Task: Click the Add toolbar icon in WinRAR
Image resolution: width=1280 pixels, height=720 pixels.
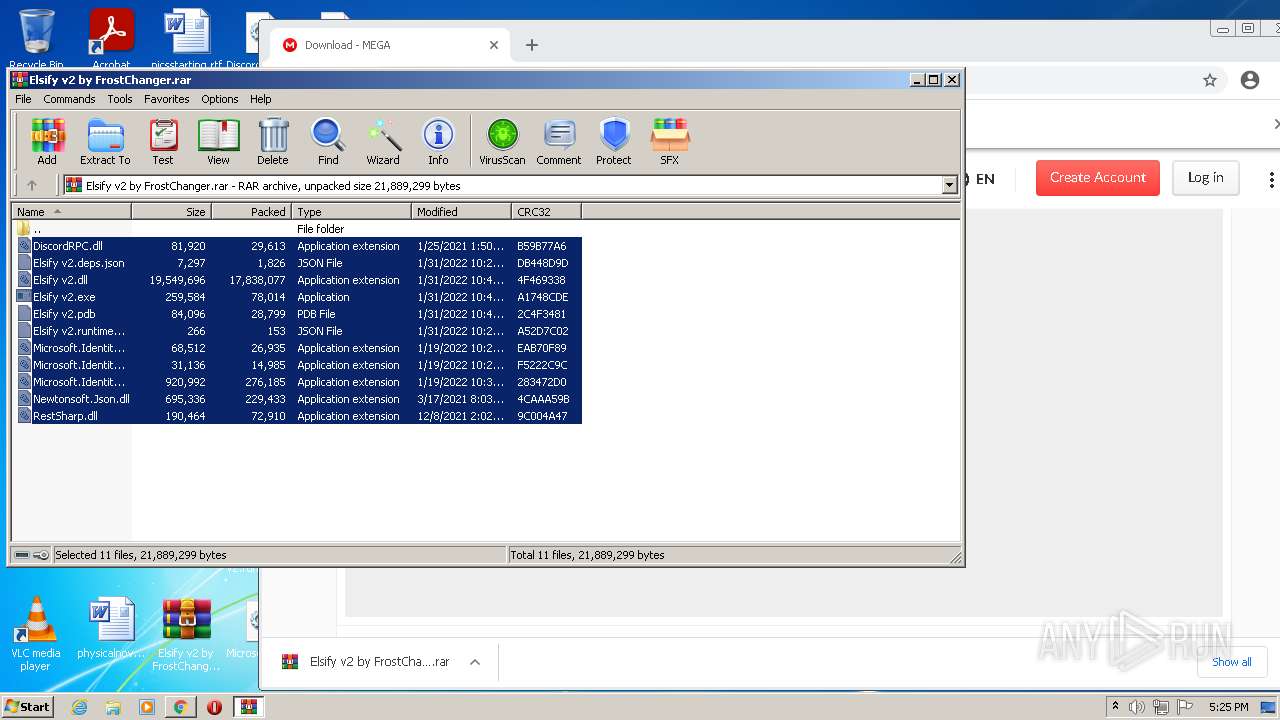Action: tap(47, 141)
